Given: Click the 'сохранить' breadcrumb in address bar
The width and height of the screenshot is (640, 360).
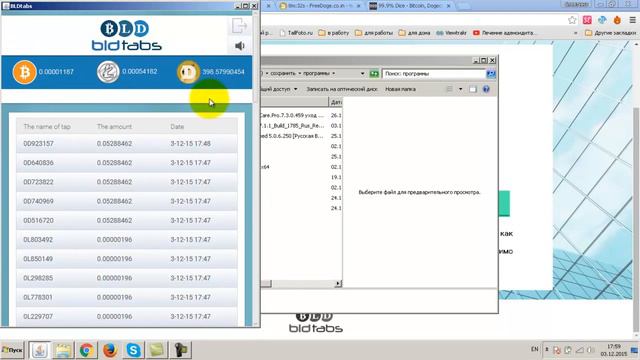Looking at the screenshot, I should click(283, 73).
